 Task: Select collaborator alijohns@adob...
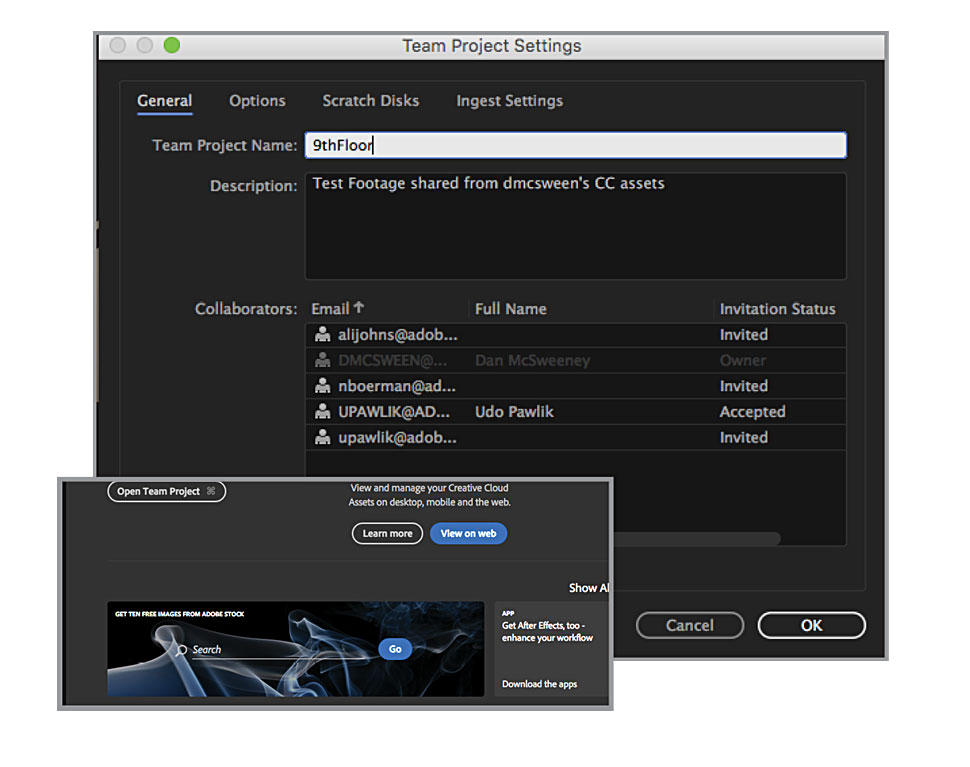click(576, 335)
